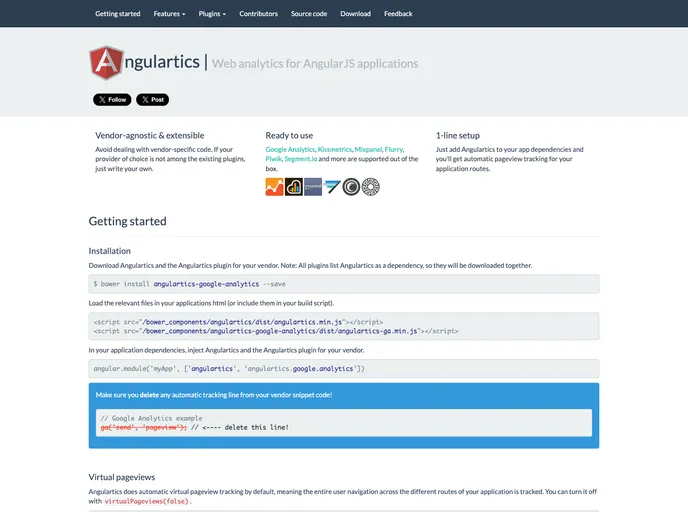The height and width of the screenshot is (512, 688).
Task: Expand the Features dropdown menu
Action: click(169, 14)
